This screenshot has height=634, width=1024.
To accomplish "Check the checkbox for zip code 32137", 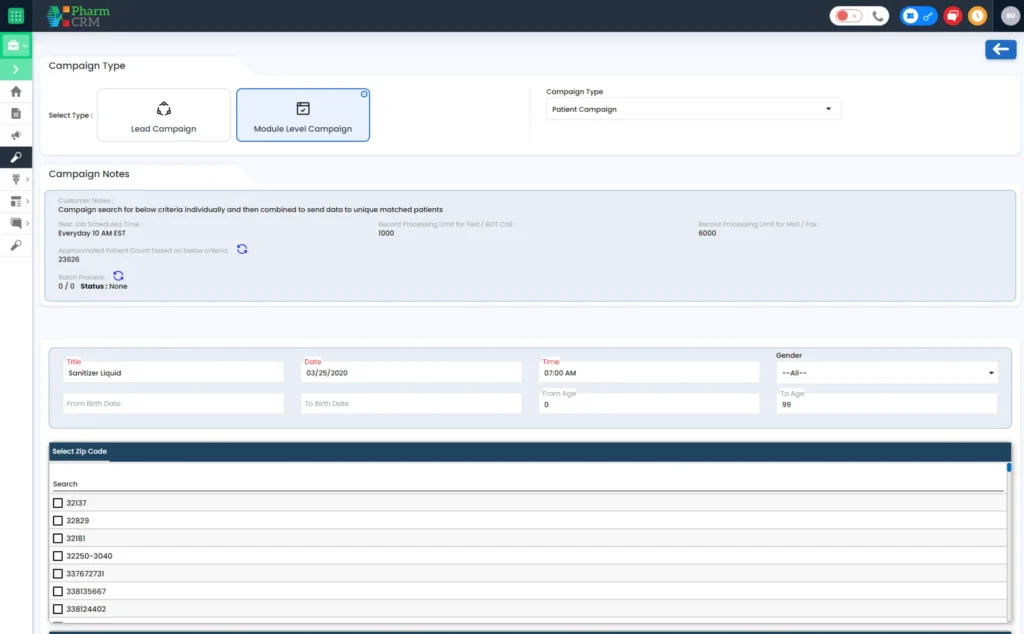I will 58,503.
